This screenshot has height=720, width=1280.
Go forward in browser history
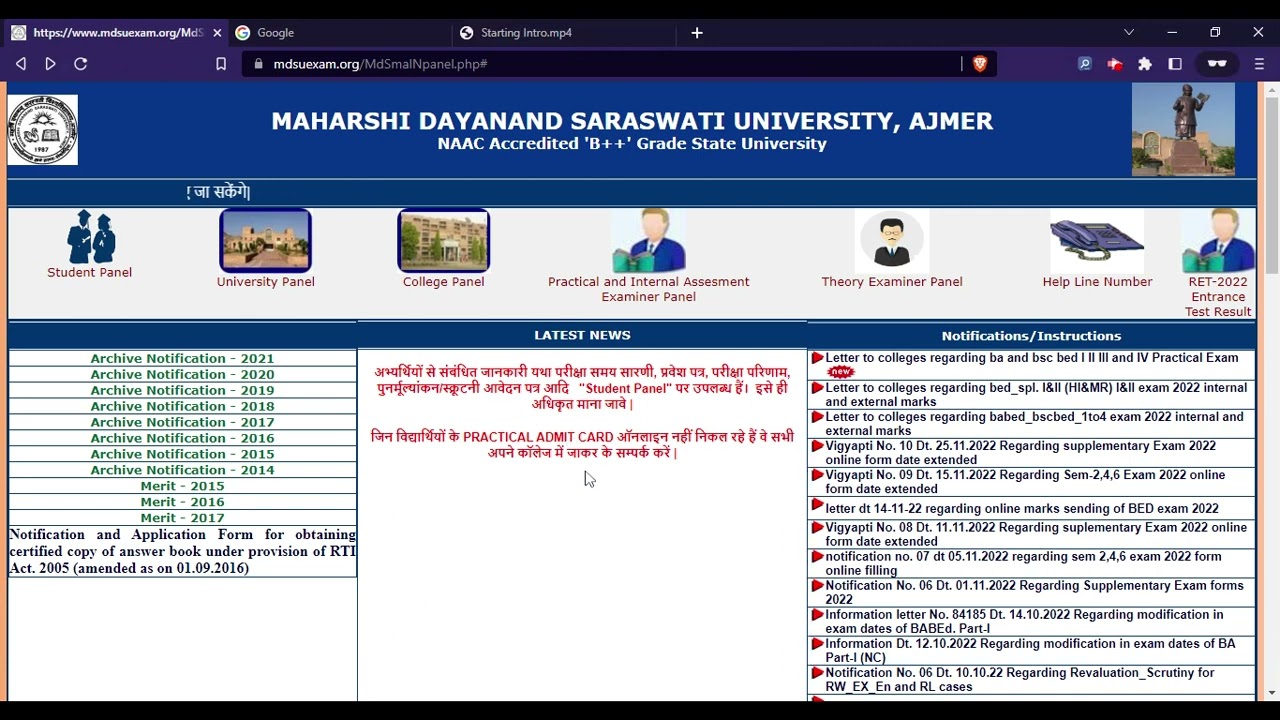pos(51,64)
